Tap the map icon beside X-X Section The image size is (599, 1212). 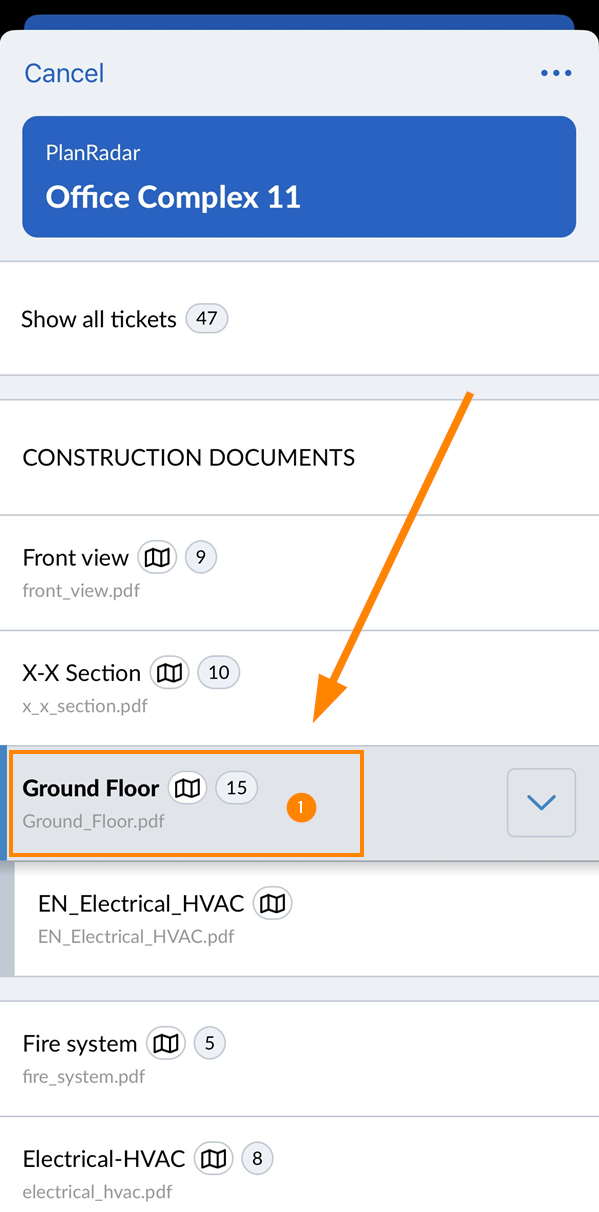click(169, 673)
